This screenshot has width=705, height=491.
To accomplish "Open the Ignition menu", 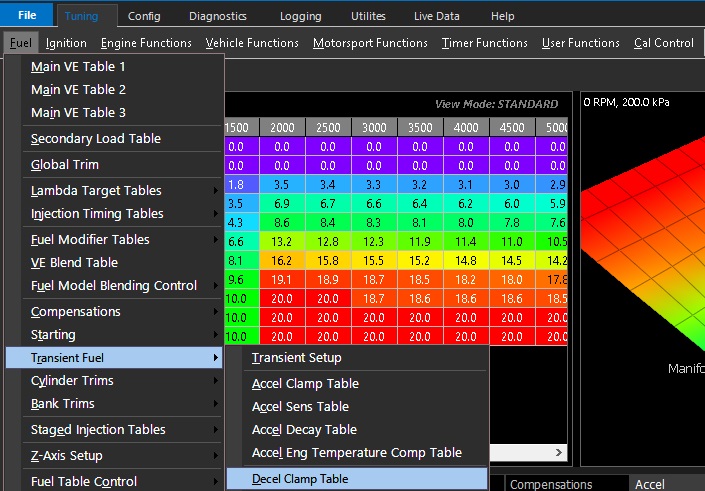I will tap(66, 43).
